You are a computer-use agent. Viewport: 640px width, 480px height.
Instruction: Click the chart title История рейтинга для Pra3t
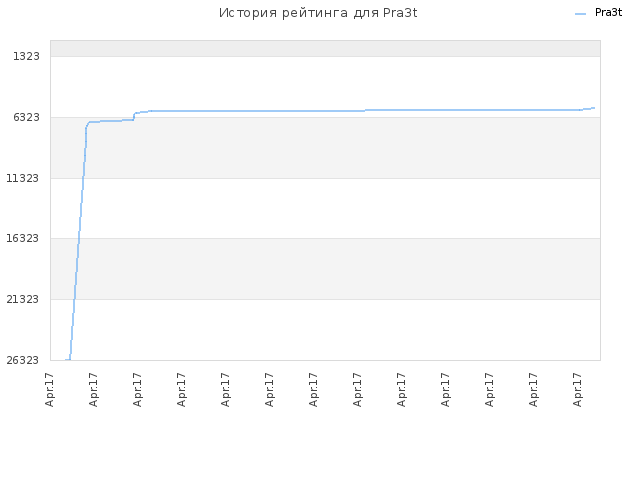pyautogui.click(x=318, y=13)
